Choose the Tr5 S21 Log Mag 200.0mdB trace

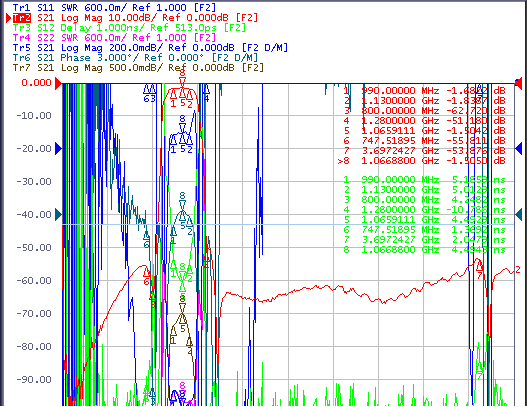[x=150, y=47]
